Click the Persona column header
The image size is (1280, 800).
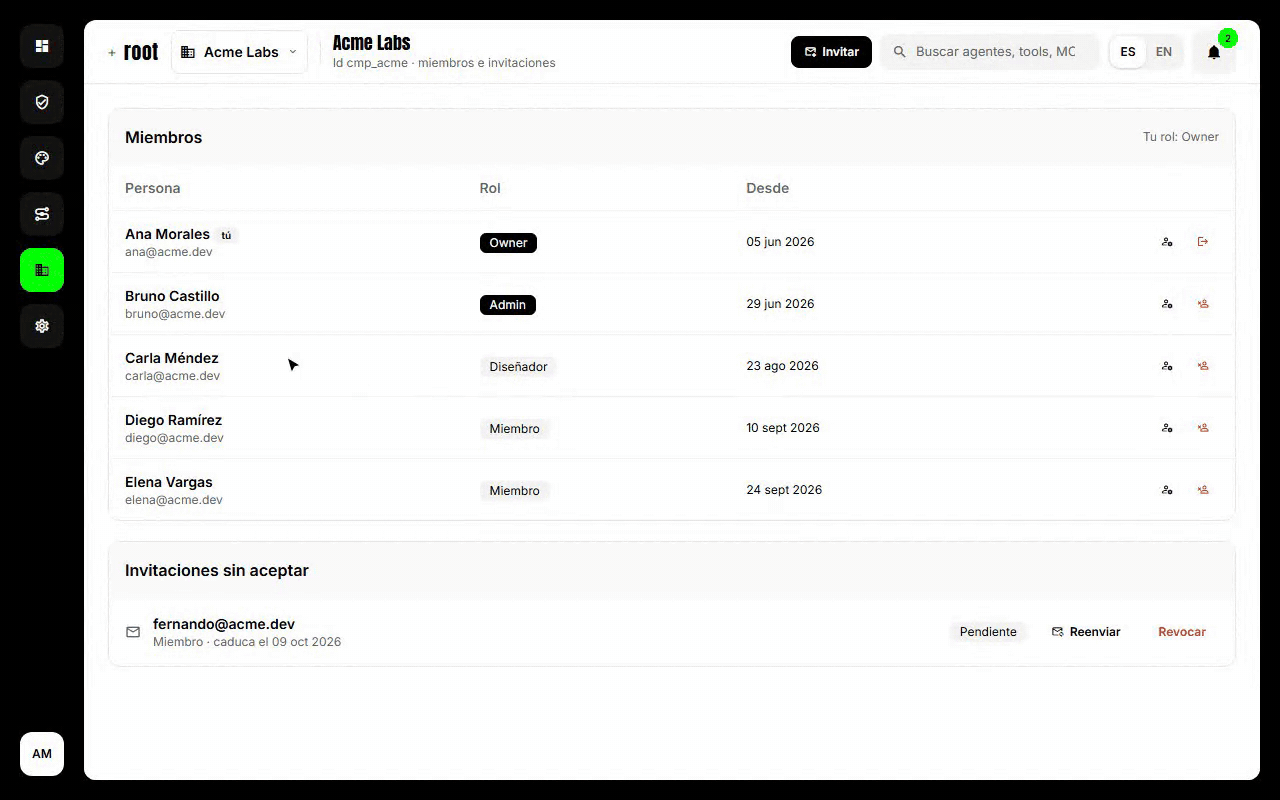tap(153, 188)
